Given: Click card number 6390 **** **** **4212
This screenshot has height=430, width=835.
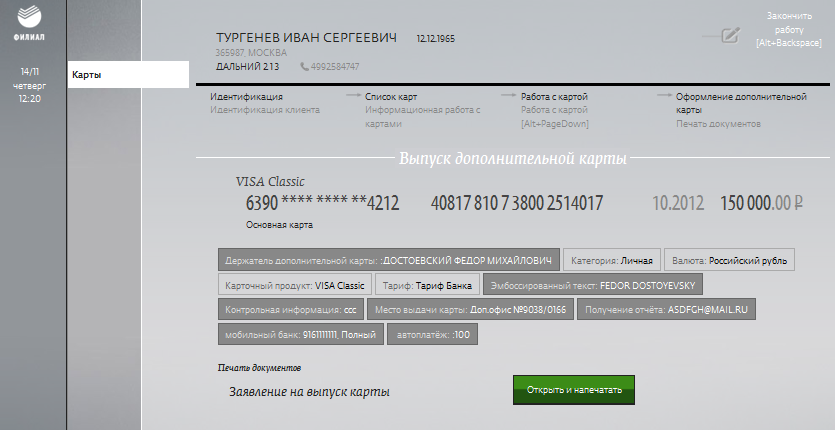Looking at the screenshot, I should click(322, 203).
